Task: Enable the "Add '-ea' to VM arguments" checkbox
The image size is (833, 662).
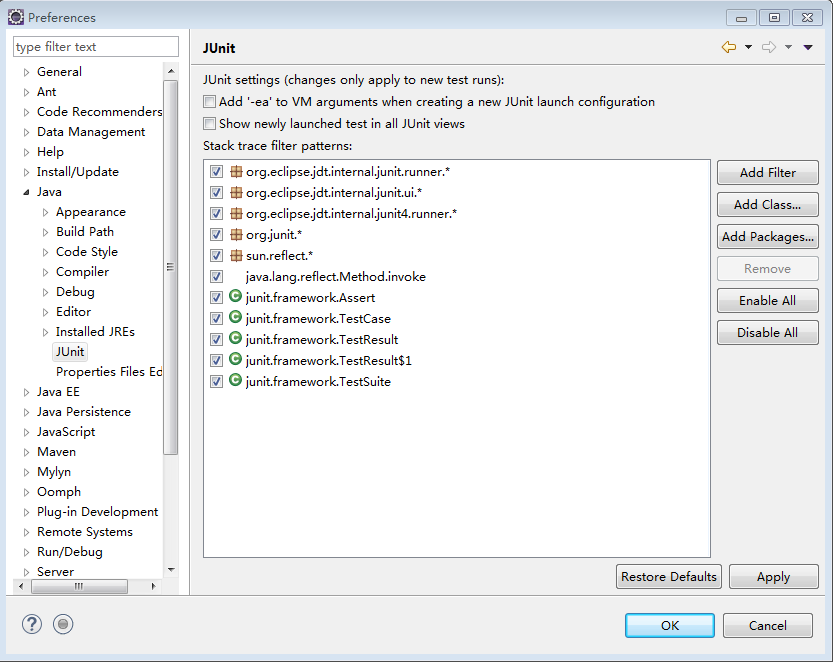Action: (x=209, y=101)
